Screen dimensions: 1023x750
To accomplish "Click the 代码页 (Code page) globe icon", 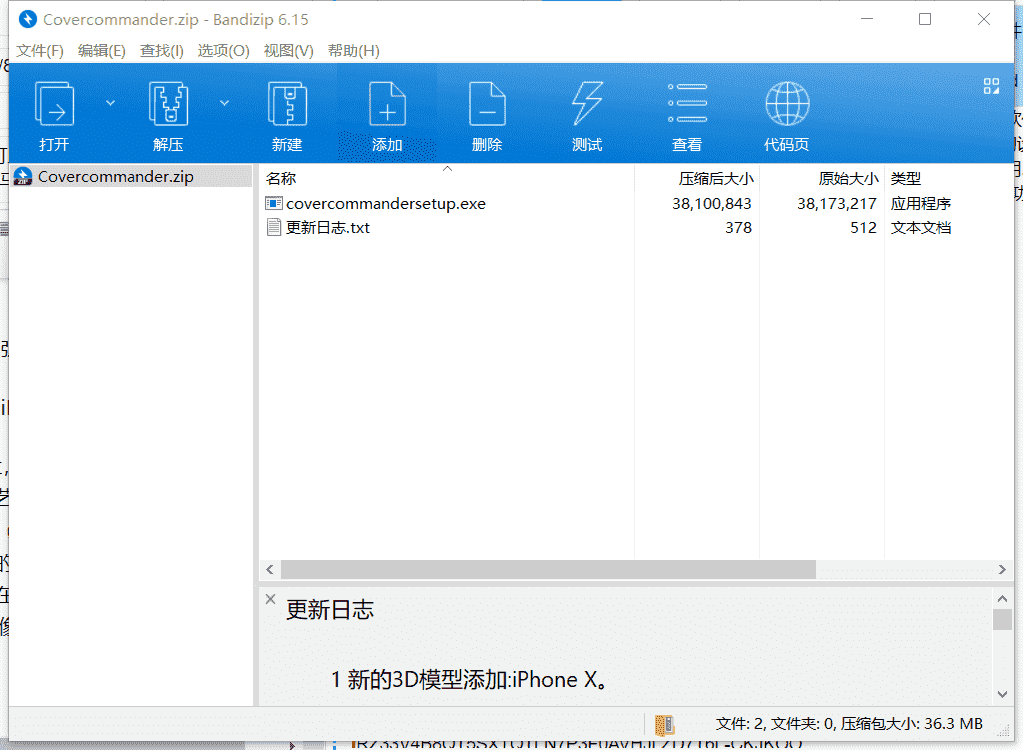I will (x=787, y=104).
